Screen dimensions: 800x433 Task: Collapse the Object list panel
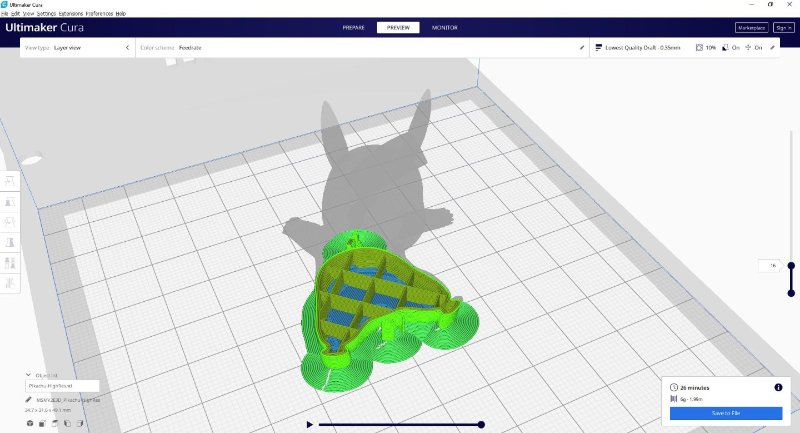coord(28,375)
